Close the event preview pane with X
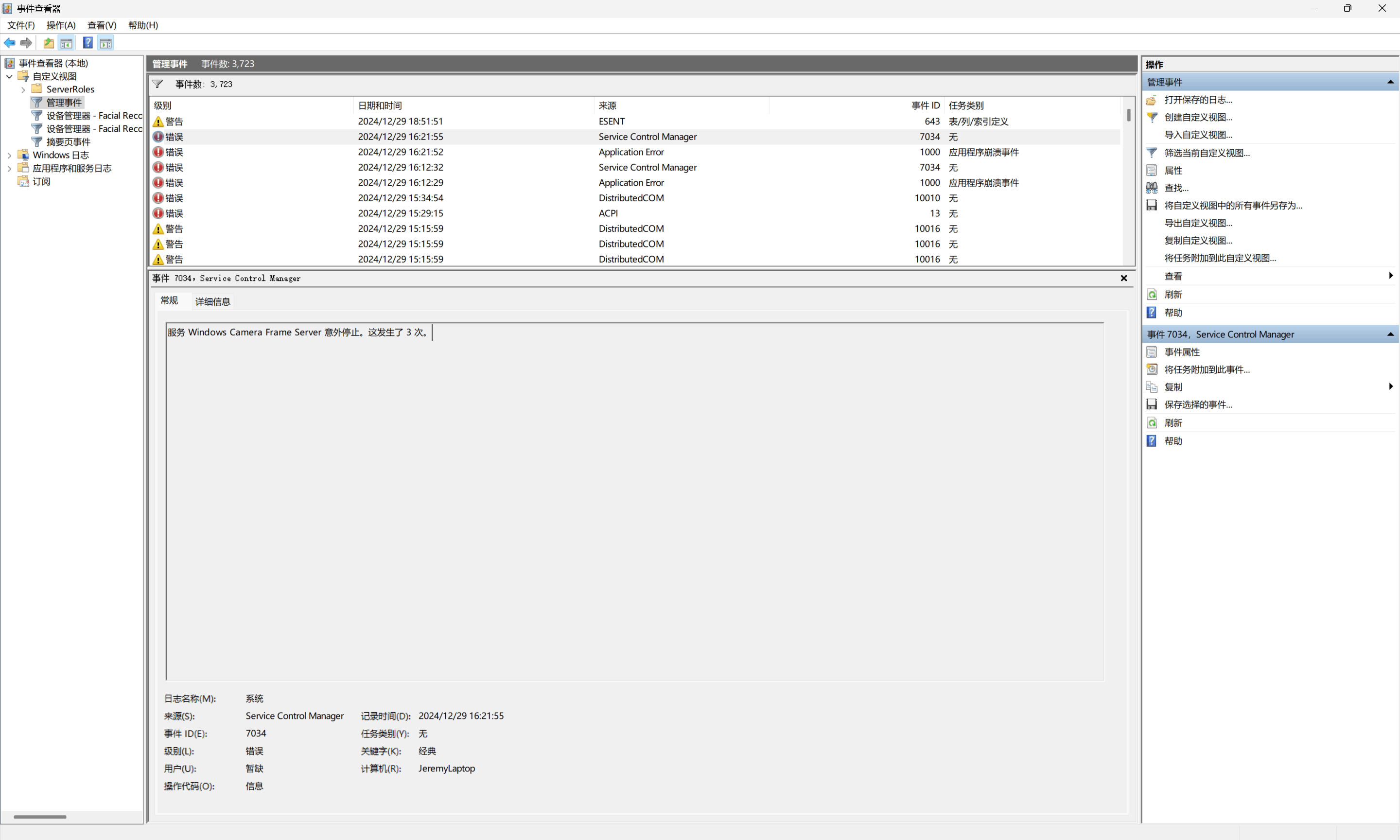This screenshot has width=1400, height=840. coord(1124,278)
